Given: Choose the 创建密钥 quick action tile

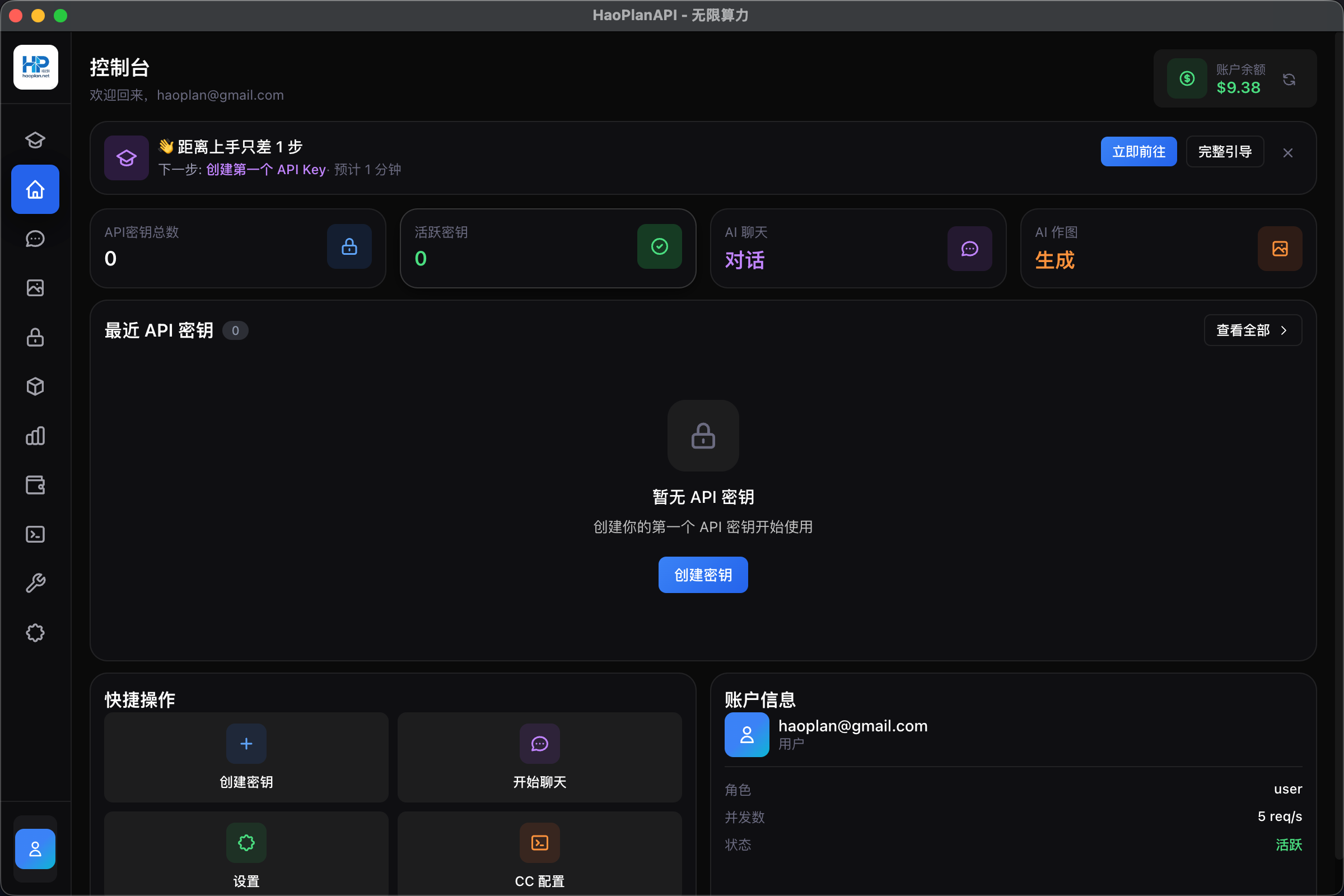Looking at the screenshot, I should pos(246,757).
